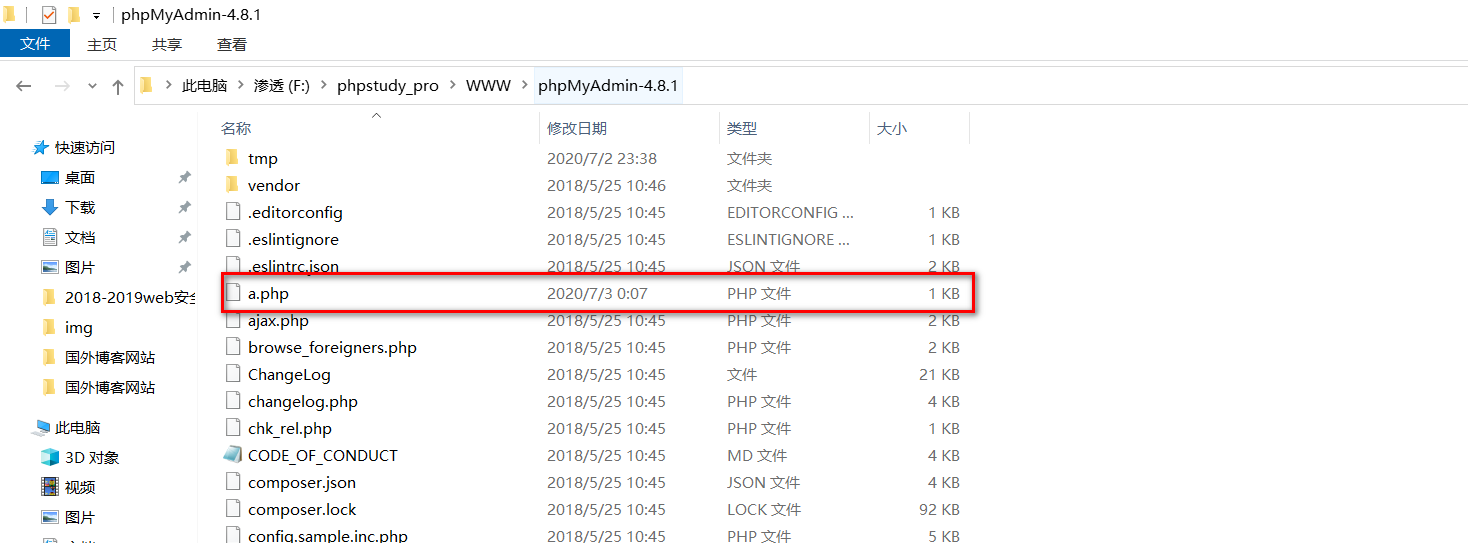This screenshot has width=1468, height=543.
Task: Expand chevron after 此电脑 breadcrumb
Action: 240,86
